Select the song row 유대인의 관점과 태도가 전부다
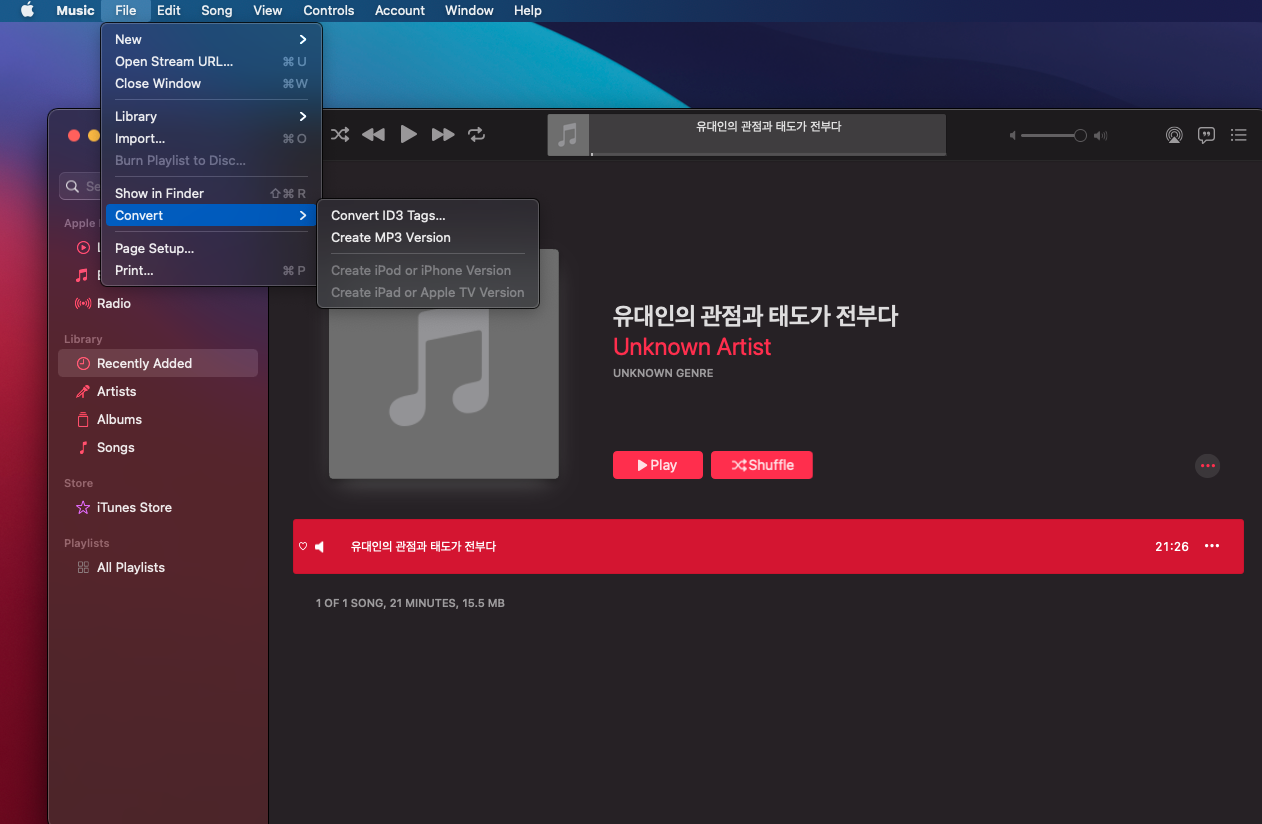1262x824 pixels. pyautogui.click(x=768, y=546)
